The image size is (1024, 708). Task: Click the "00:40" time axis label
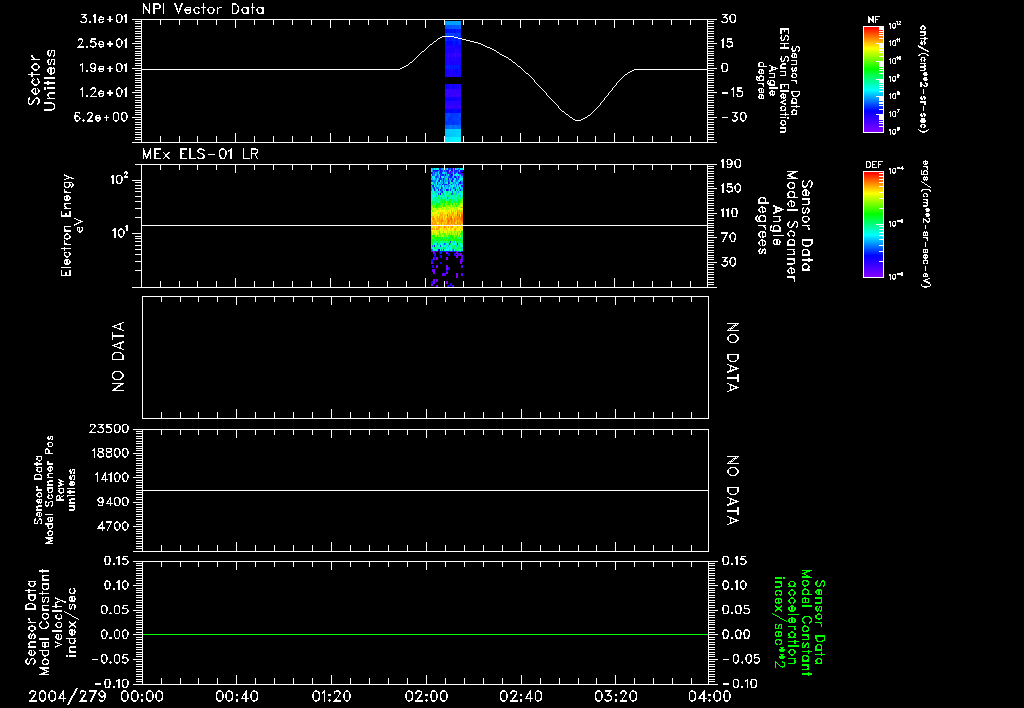click(236, 696)
